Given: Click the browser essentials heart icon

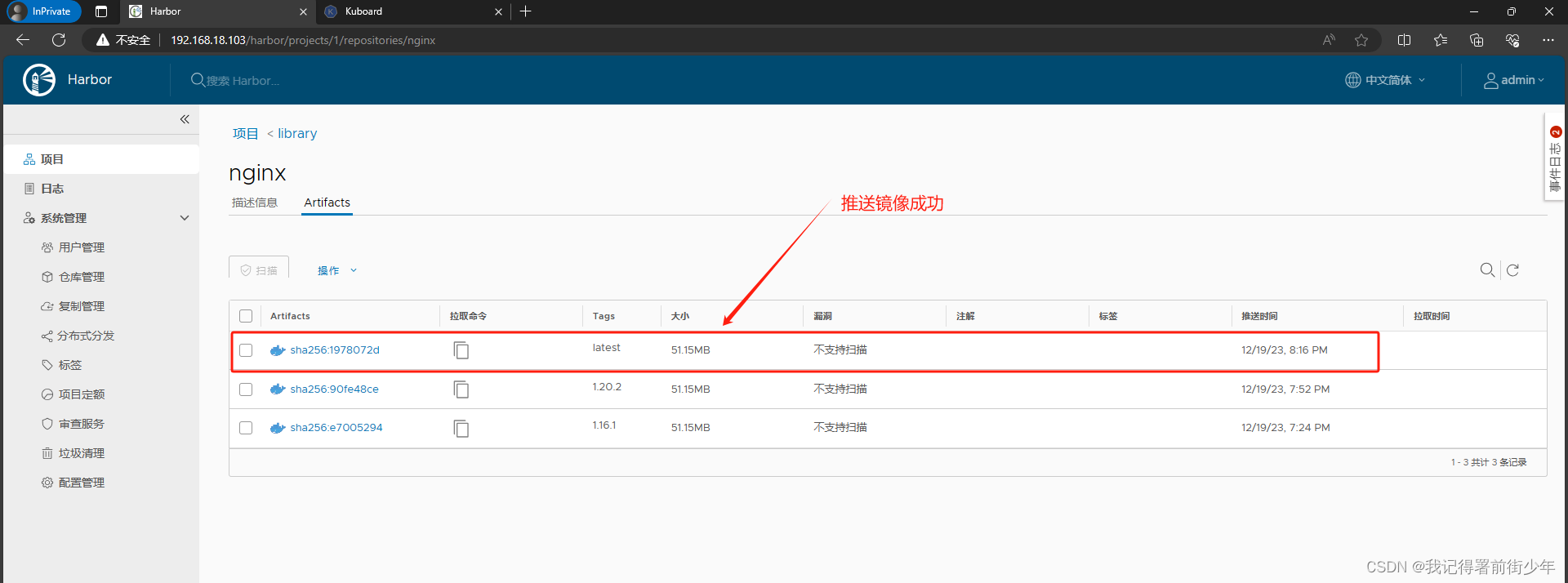Looking at the screenshot, I should pos(1512,40).
